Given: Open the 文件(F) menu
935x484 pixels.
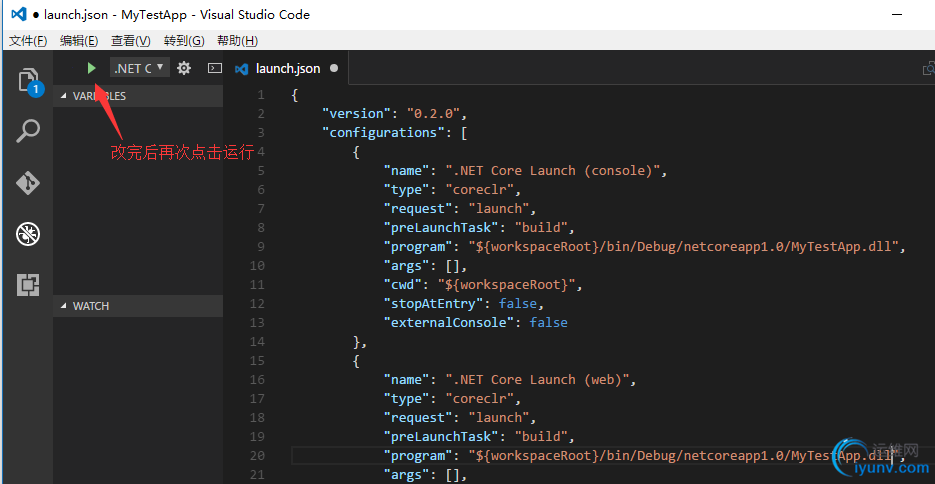Looking at the screenshot, I should point(28,41).
